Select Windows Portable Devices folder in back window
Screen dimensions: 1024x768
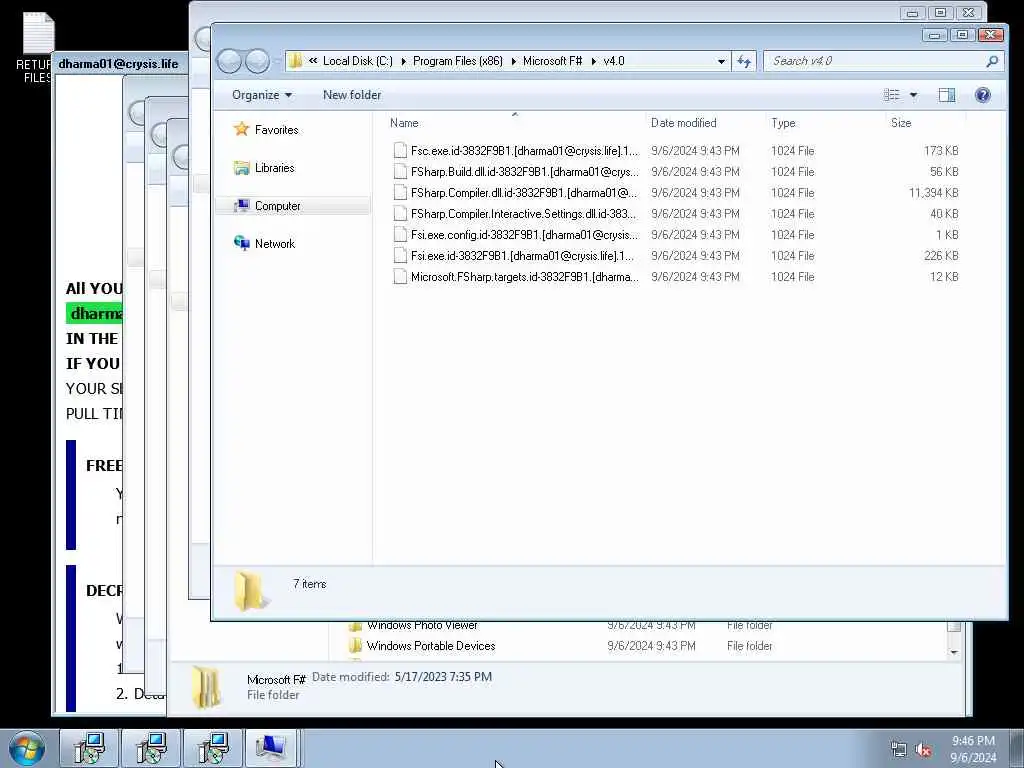click(431, 646)
